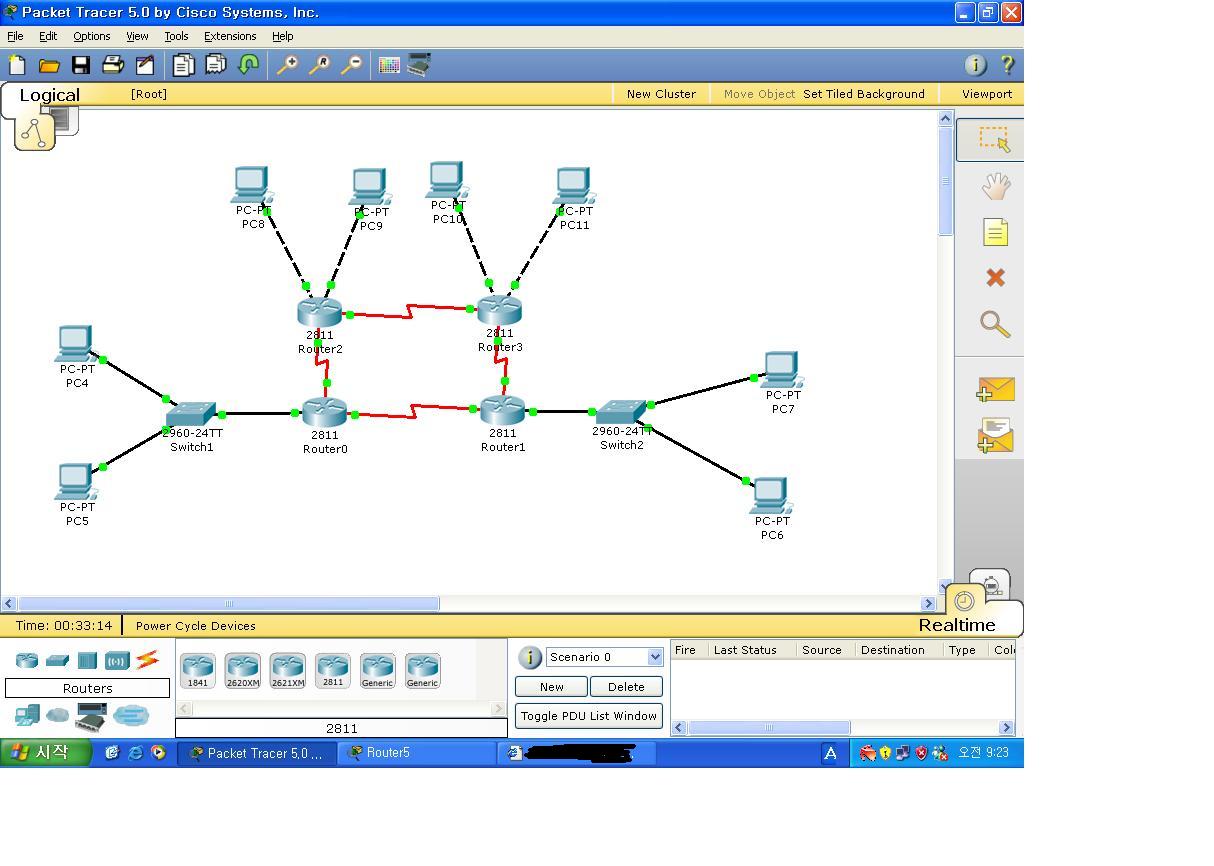Open the Custom Devices dialog icon

pos(420,65)
